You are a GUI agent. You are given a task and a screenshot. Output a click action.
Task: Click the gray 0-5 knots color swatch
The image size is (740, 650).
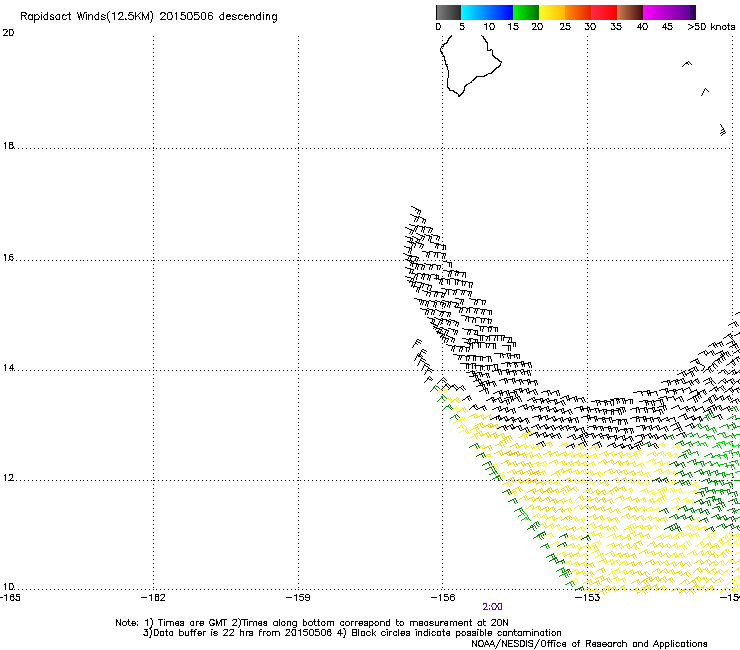pos(448,12)
